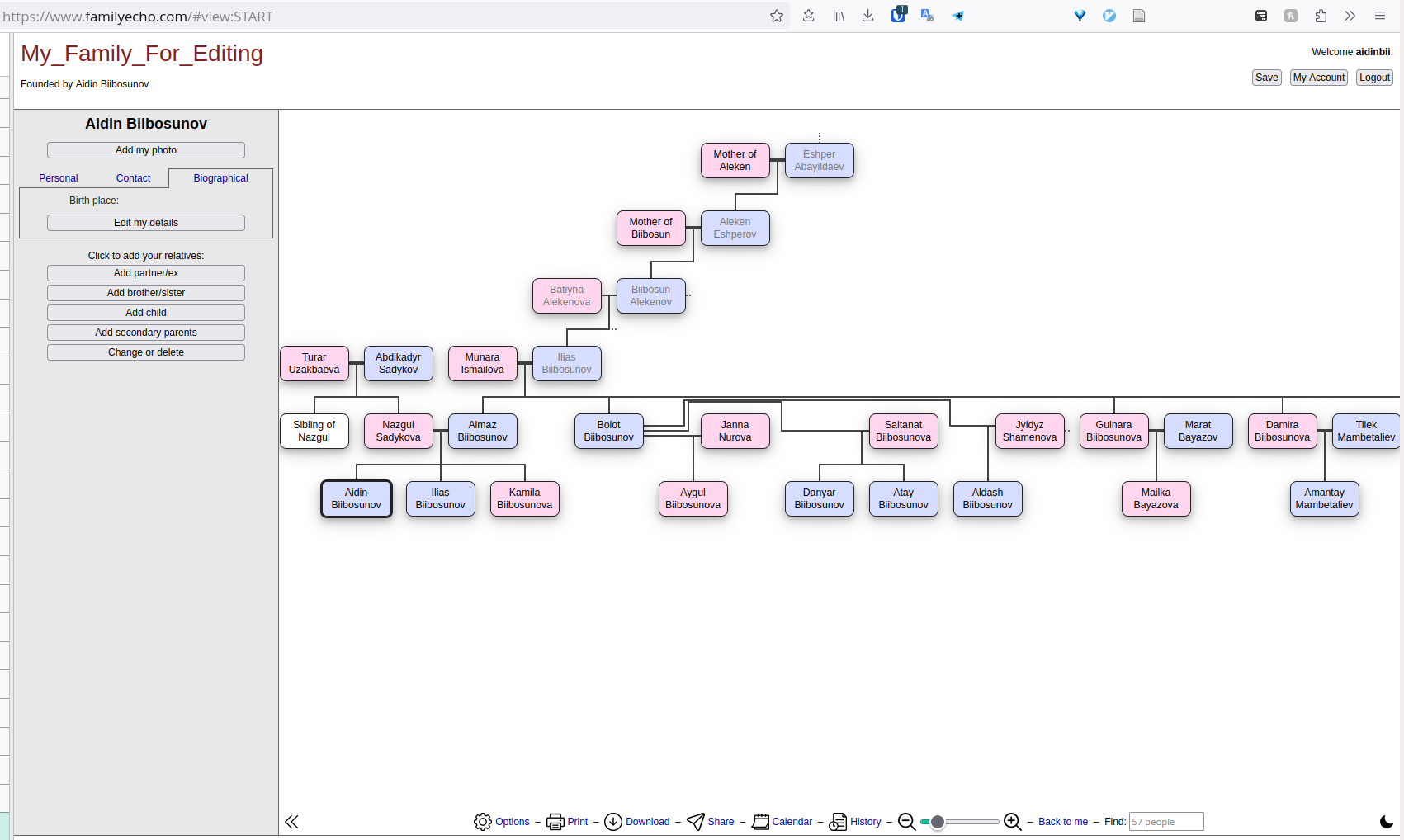
Task: Click Change or delete button
Action: [x=146, y=352]
